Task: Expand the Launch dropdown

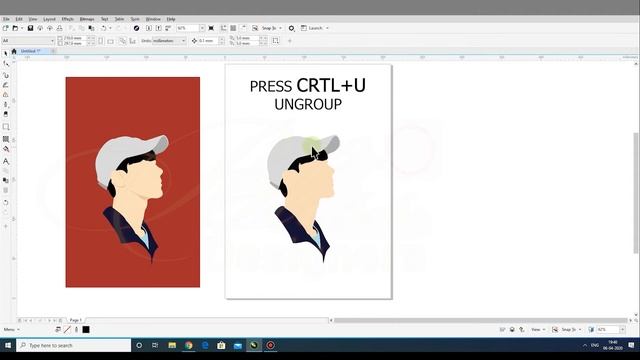Action: pyautogui.click(x=327, y=28)
